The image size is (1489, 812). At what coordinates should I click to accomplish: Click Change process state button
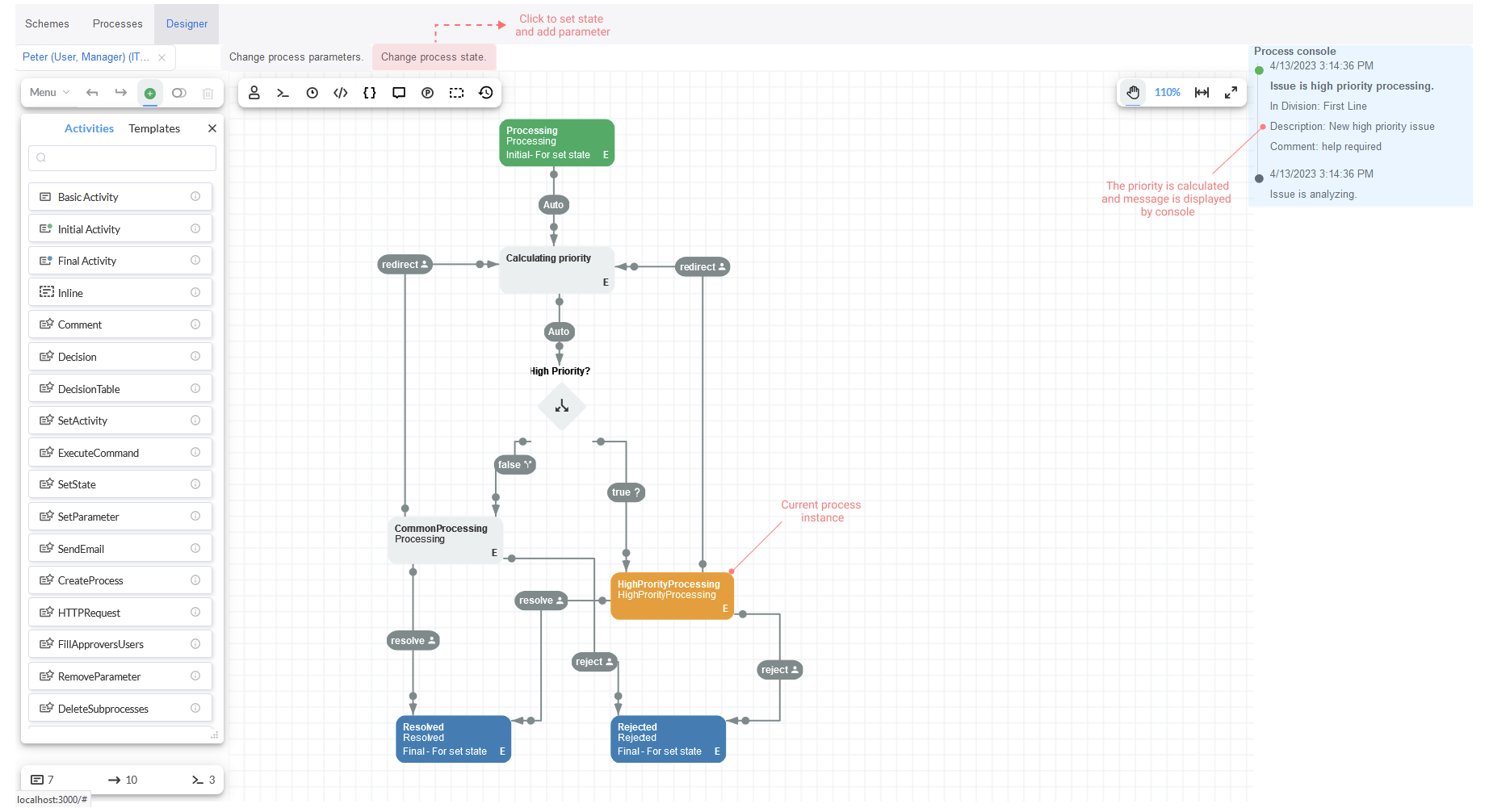coord(434,57)
